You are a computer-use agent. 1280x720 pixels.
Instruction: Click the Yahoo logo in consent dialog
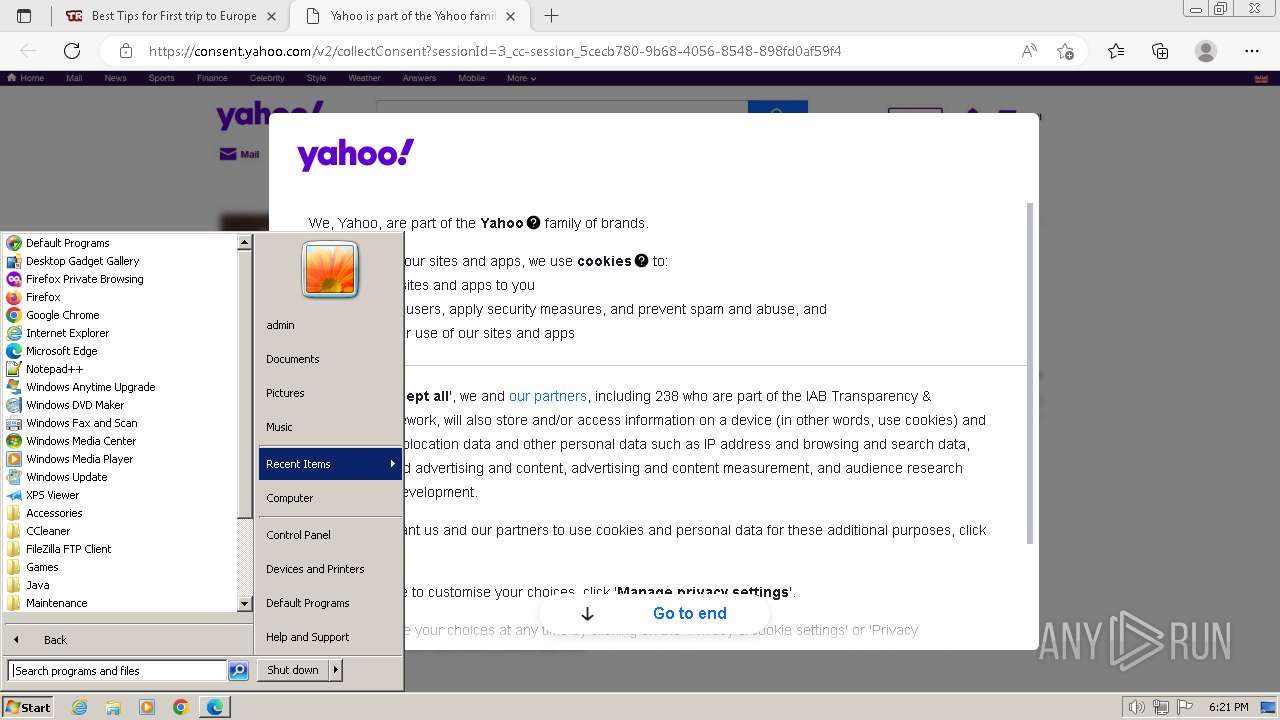[356, 155]
